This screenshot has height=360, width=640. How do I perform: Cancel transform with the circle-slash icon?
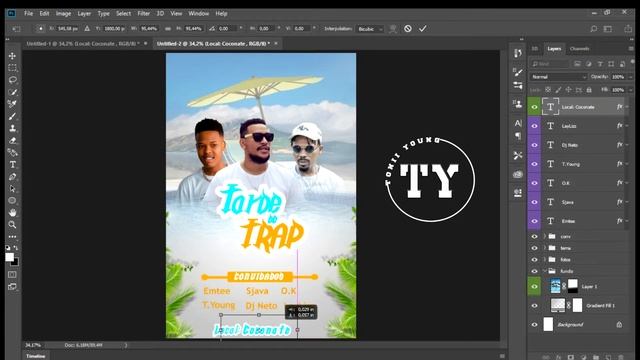[408, 29]
